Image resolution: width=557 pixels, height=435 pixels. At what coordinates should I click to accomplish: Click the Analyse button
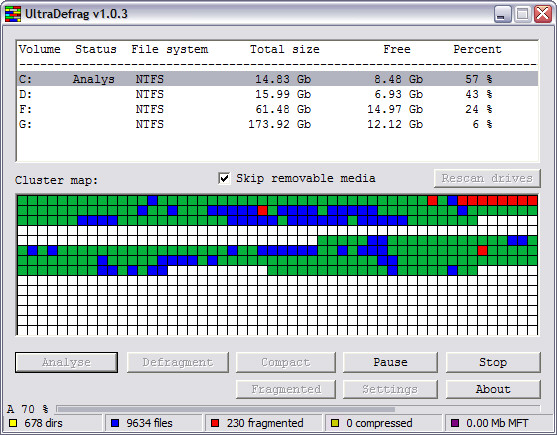pos(66,362)
